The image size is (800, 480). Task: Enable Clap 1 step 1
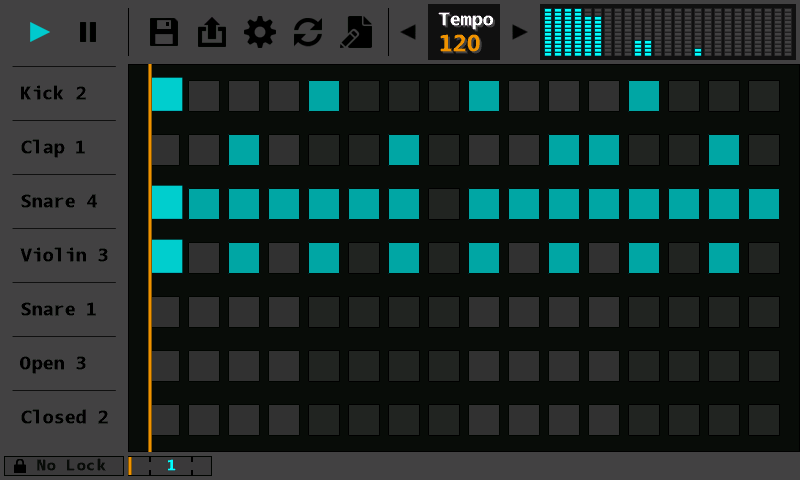(165, 150)
